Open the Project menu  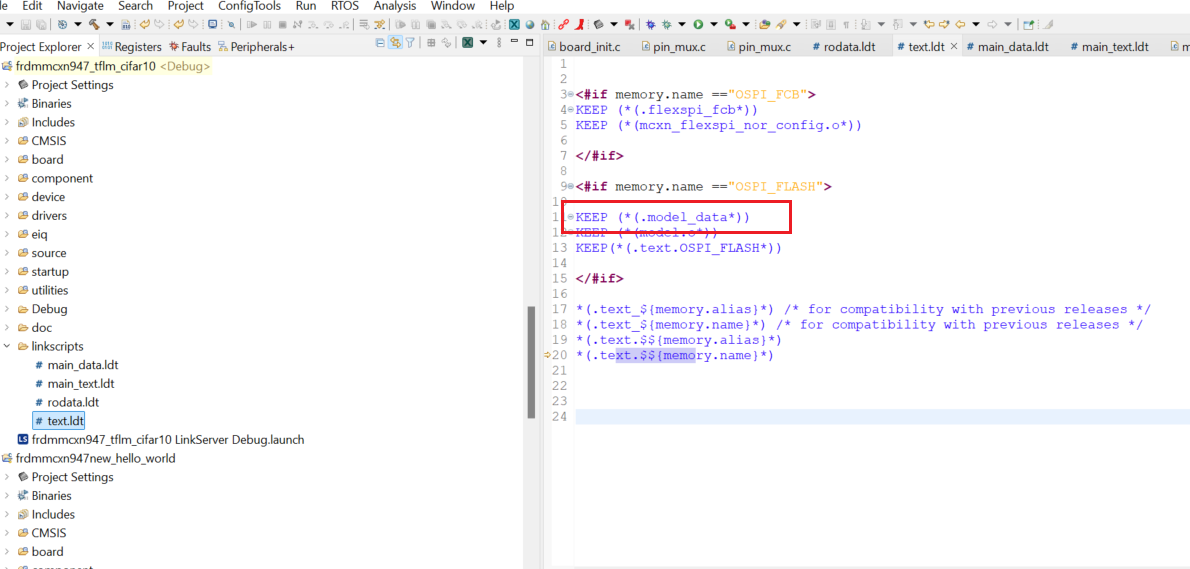[x=186, y=5]
